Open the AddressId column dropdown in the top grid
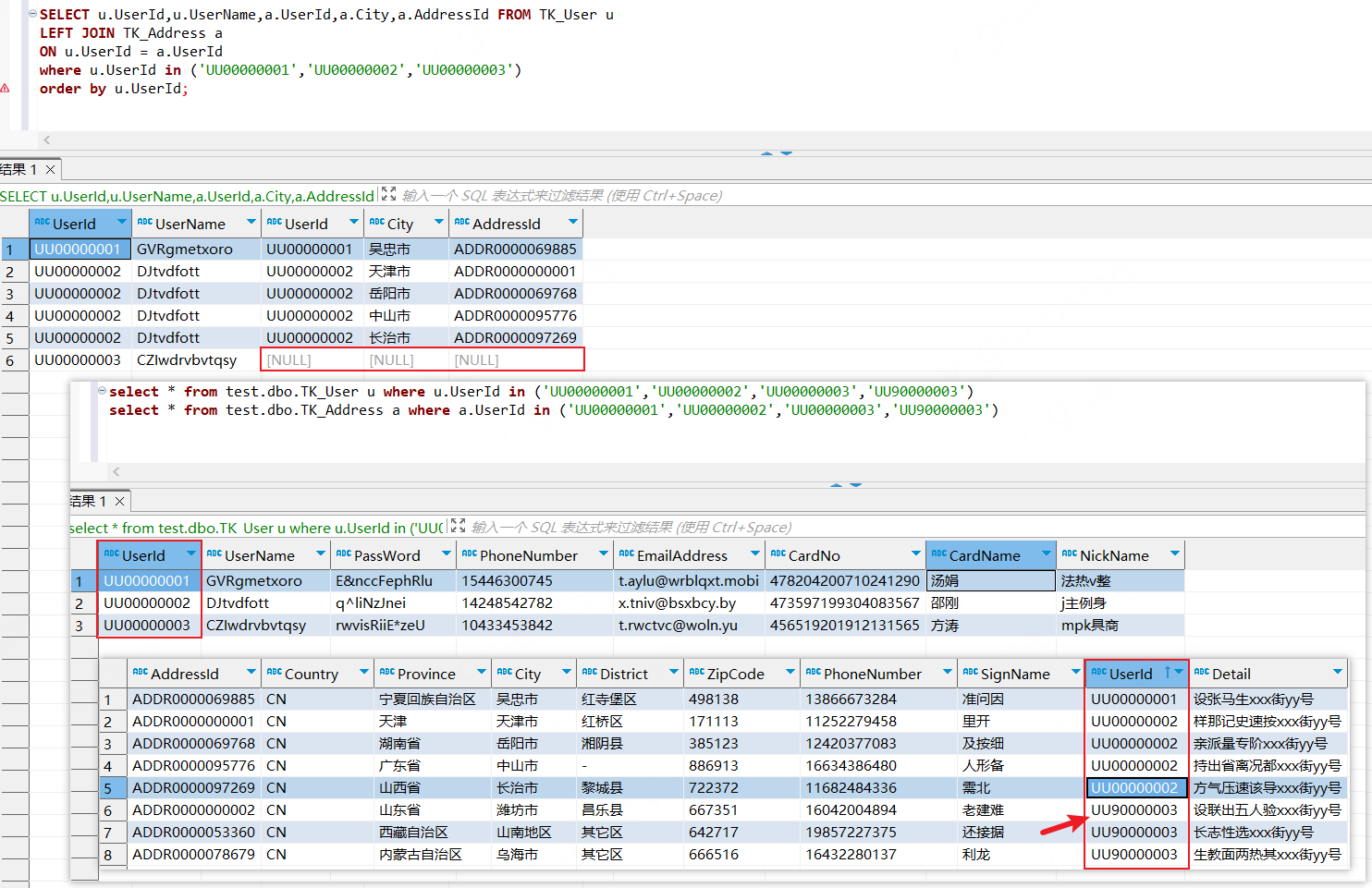The height and width of the screenshot is (888, 1372). click(x=572, y=223)
